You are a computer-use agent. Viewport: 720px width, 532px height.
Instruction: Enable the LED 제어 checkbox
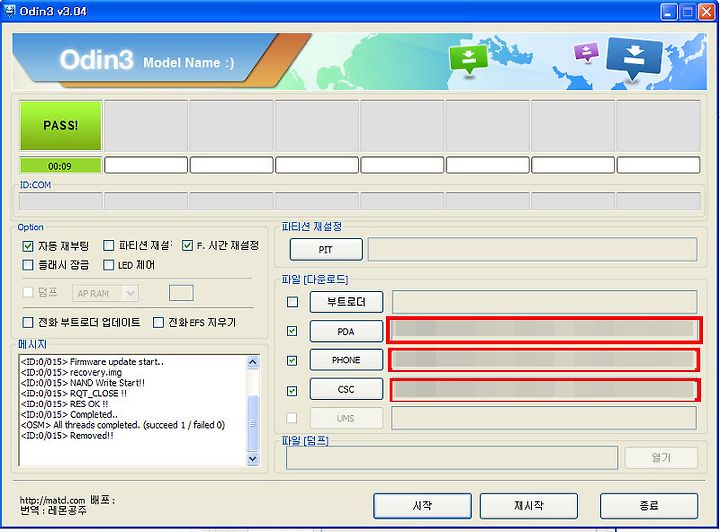[108, 265]
